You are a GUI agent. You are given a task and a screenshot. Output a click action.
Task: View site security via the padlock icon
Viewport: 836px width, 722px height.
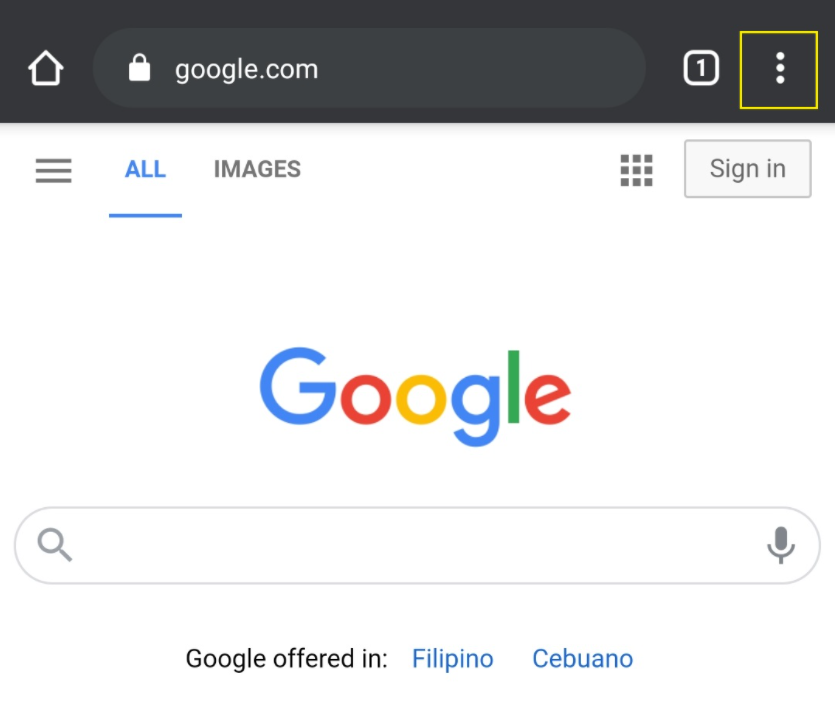click(140, 68)
